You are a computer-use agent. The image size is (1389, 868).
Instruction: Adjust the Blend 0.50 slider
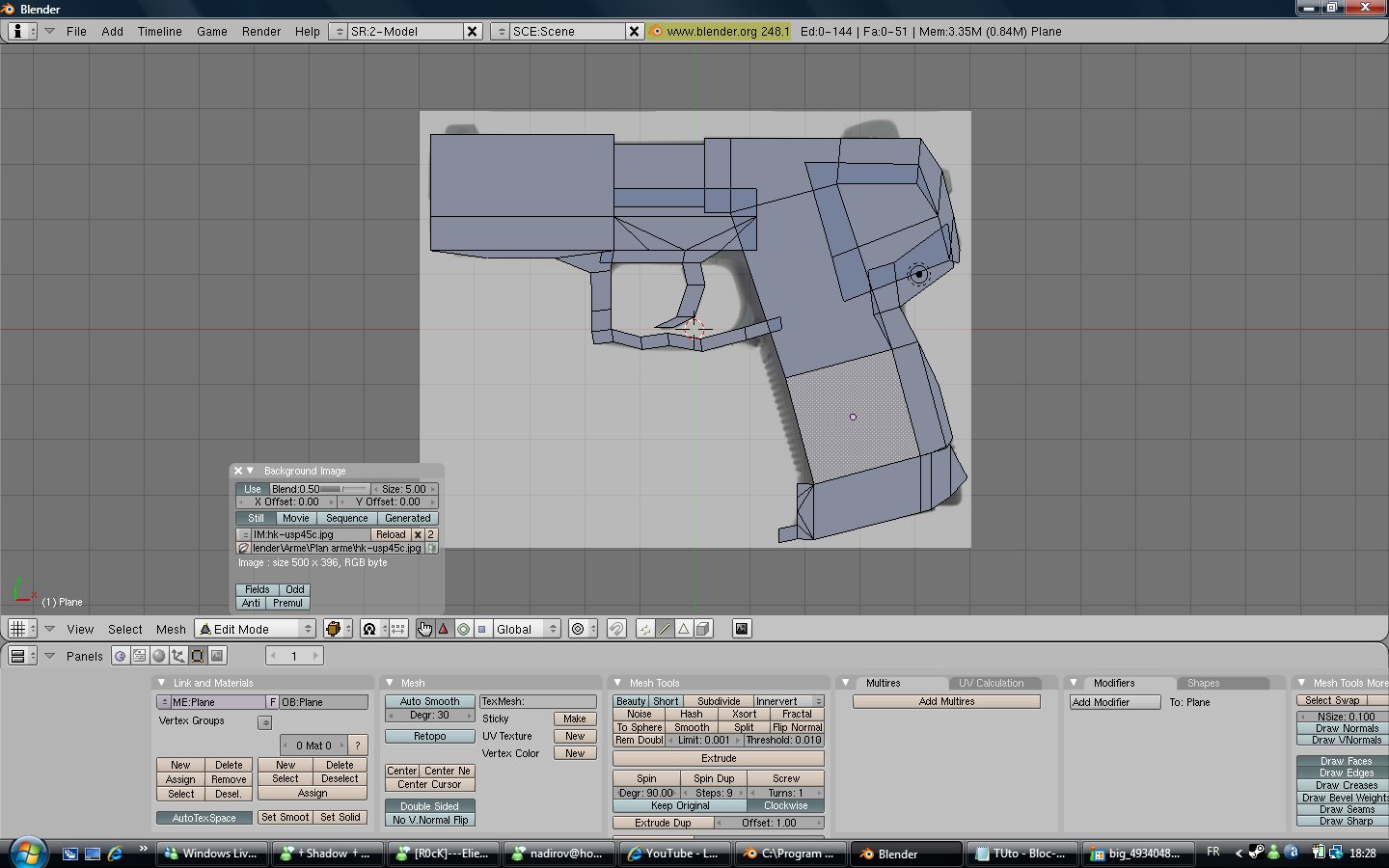click(x=319, y=489)
